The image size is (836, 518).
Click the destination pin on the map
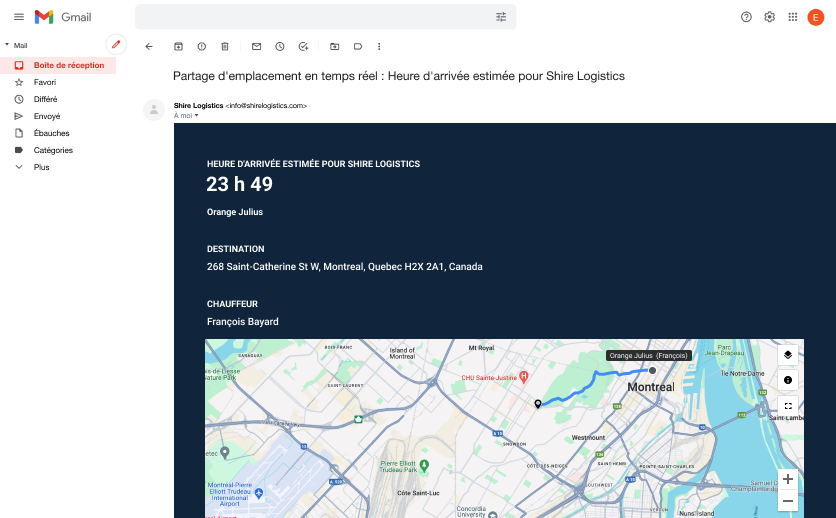[538, 404]
